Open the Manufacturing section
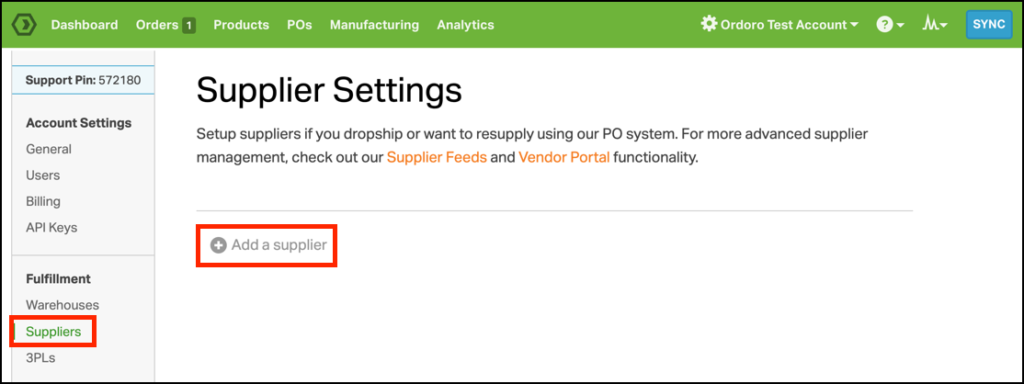 coord(374,25)
